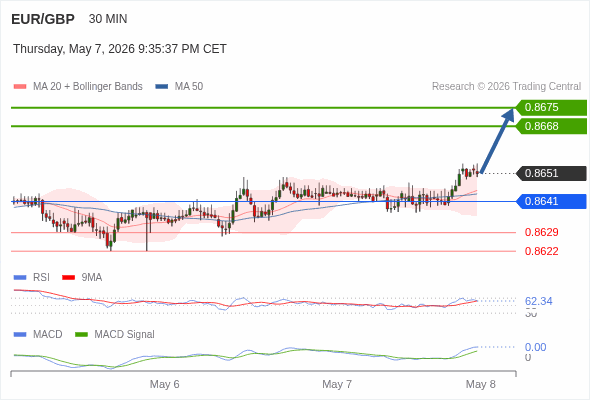The height and width of the screenshot is (400, 590).
Task: Click the 0.8629 support level label
Action: pyautogui.click(x=541, y=232)
